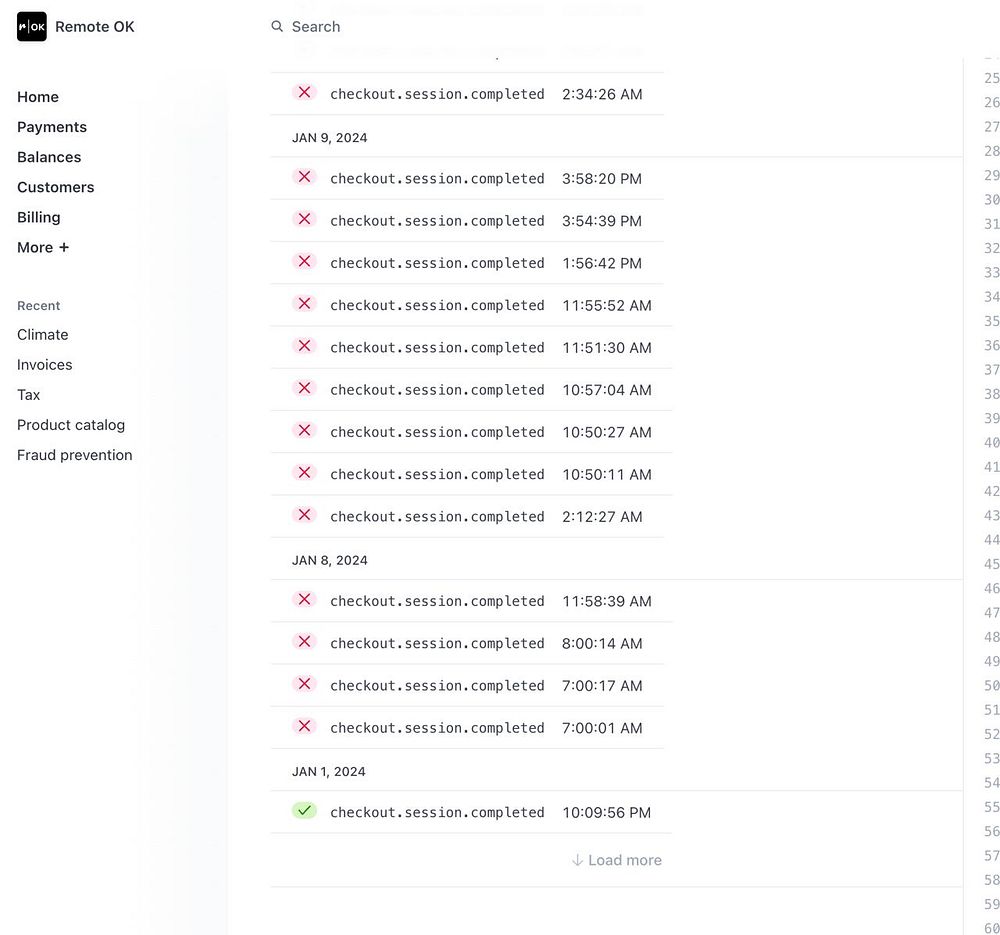Click the search magnifier icon
The height and width of the screenshot is (935, 1000).
point(277,26)
